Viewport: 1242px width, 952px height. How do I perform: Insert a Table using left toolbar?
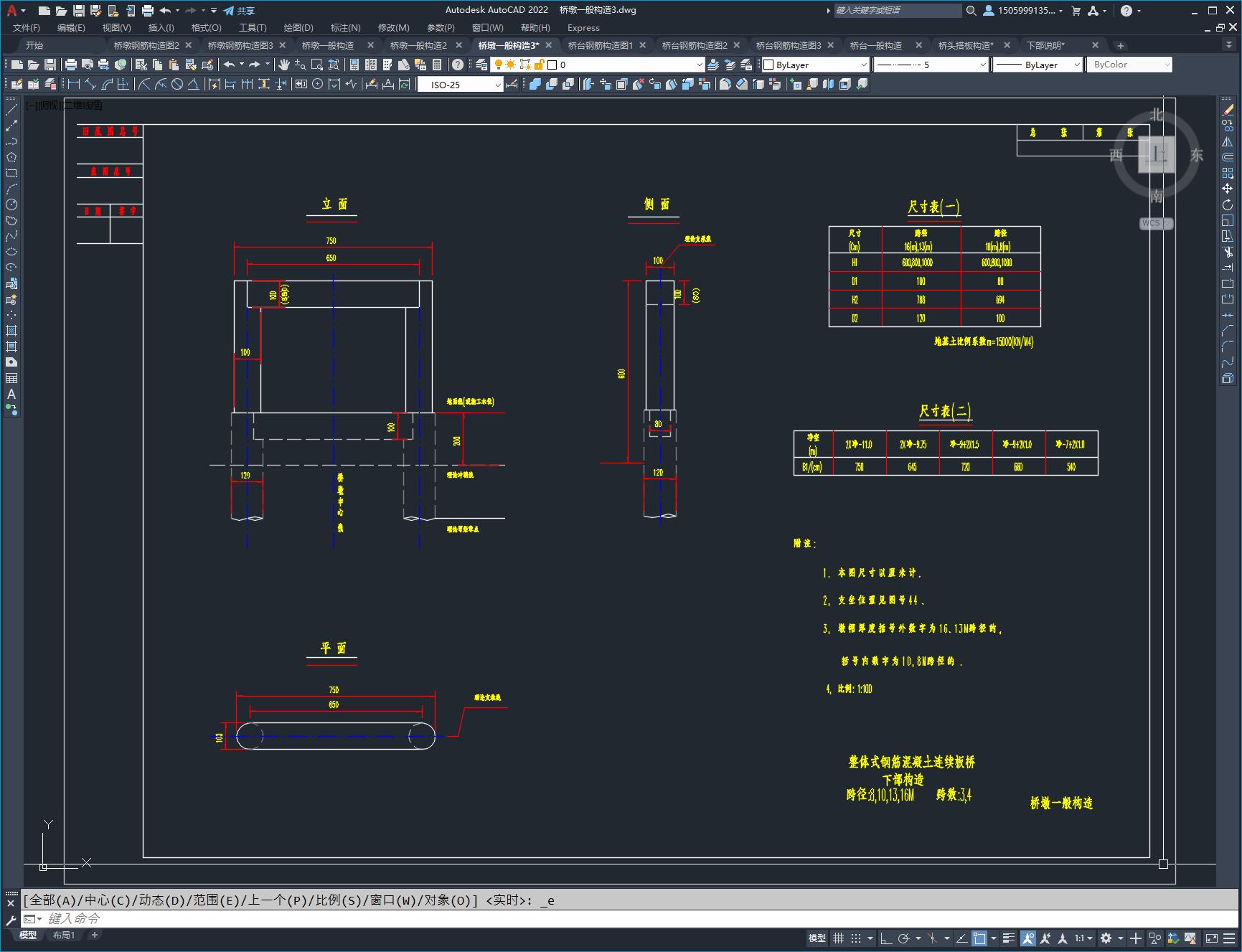coord(11,378)
